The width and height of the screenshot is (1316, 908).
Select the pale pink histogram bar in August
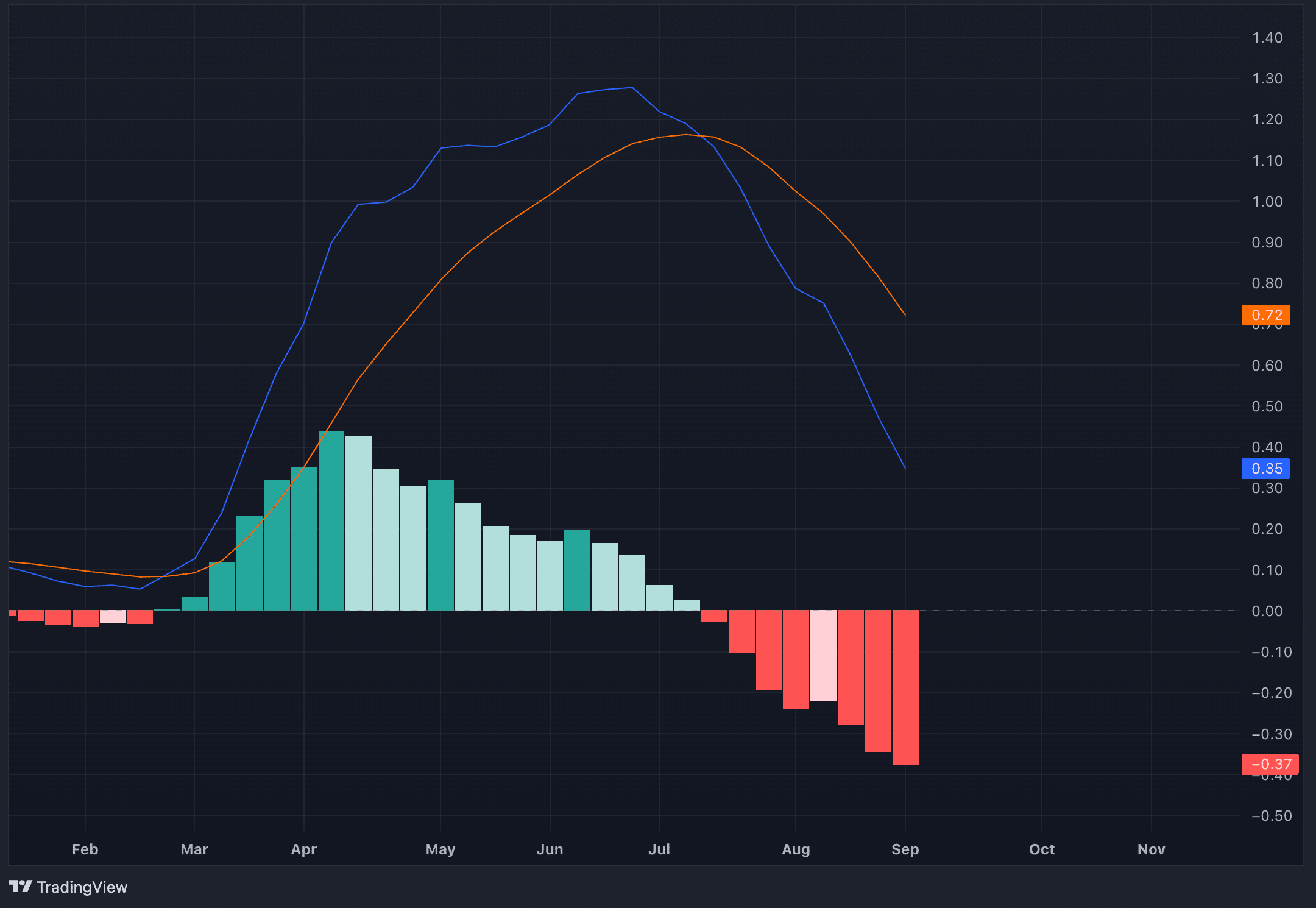(823, 656)
